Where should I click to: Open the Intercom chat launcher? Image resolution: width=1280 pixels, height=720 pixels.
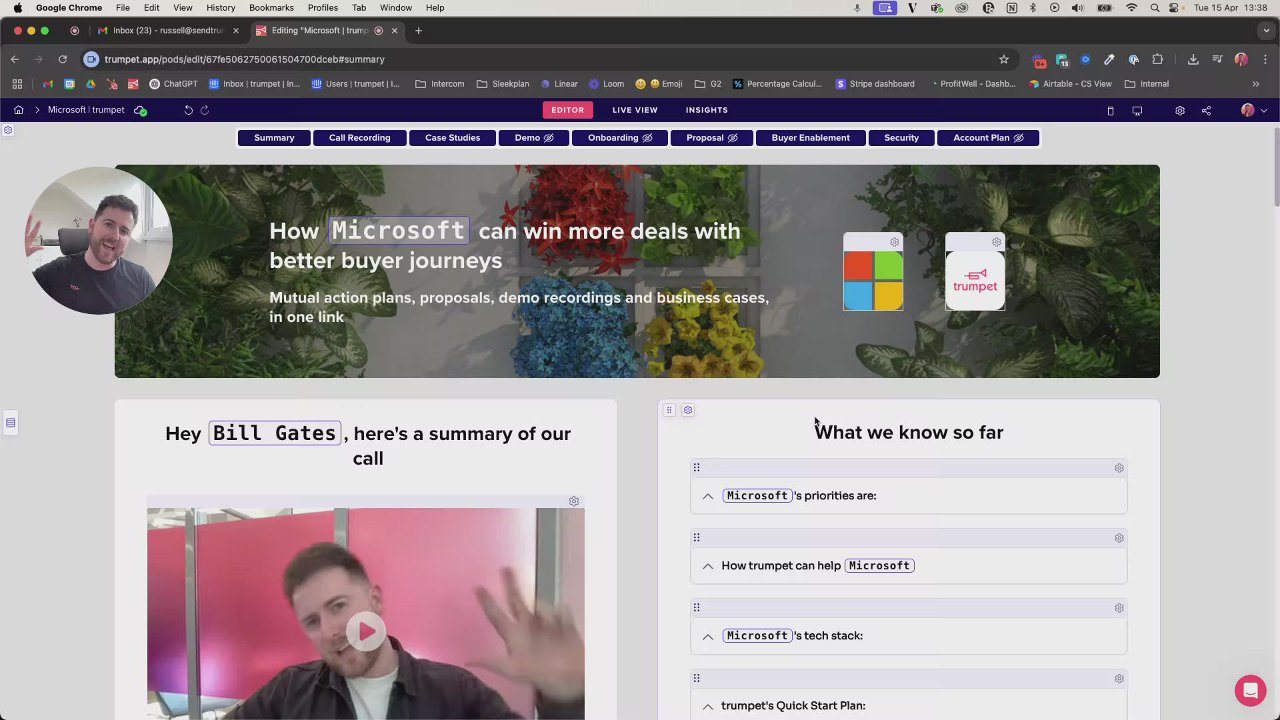coord(1250,690)
